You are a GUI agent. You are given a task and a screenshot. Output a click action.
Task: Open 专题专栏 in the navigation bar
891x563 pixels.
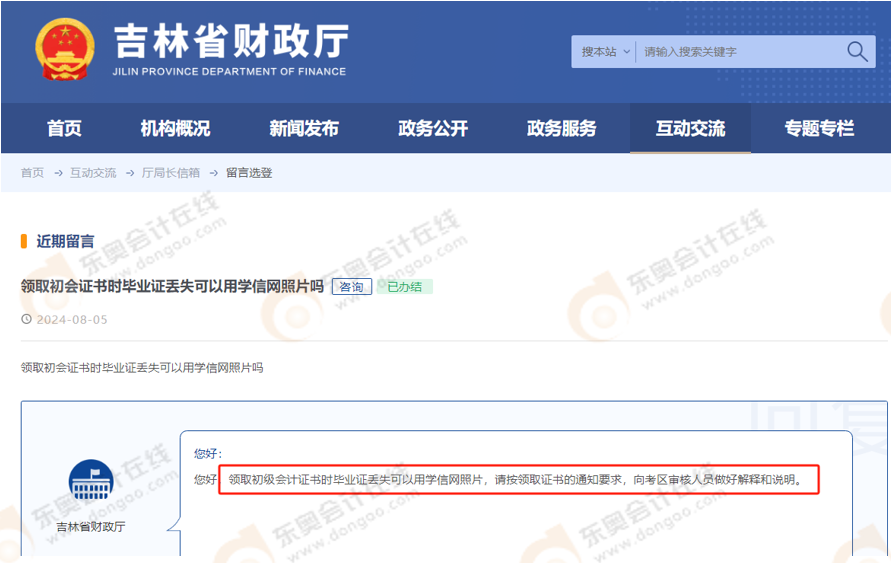coord(819,129)
